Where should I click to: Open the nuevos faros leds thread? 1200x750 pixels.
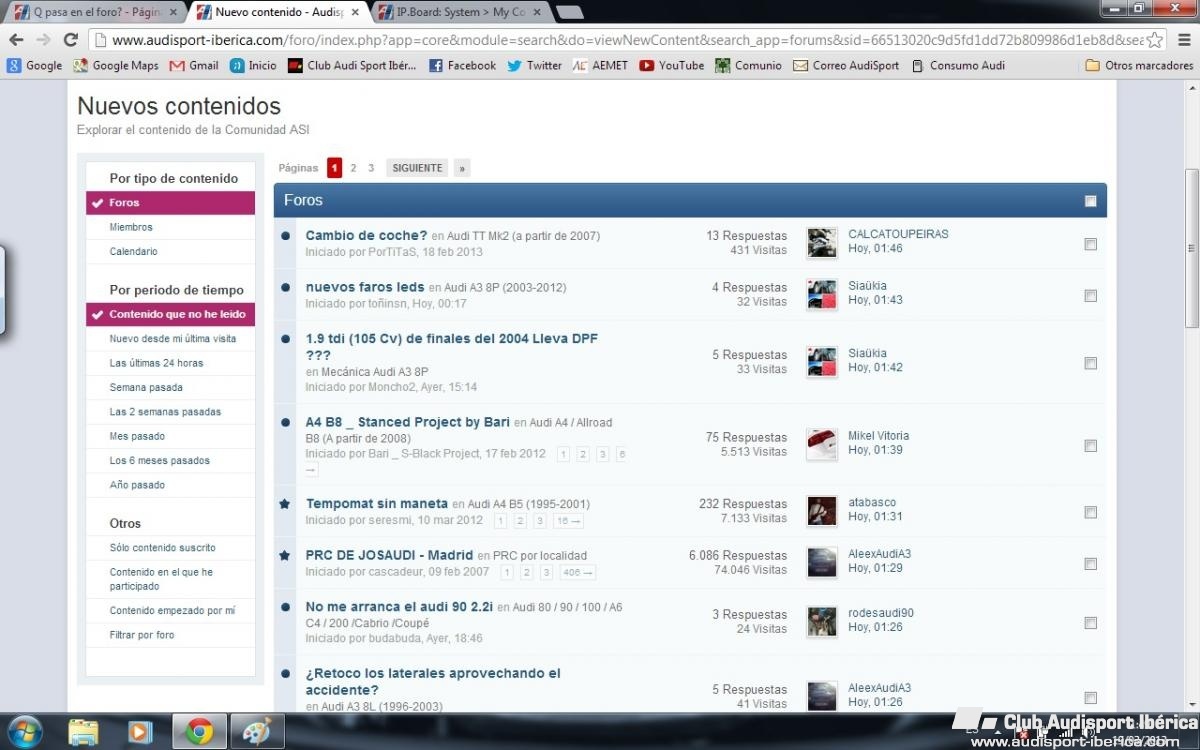pyautogui.click(x=365, y=287)
